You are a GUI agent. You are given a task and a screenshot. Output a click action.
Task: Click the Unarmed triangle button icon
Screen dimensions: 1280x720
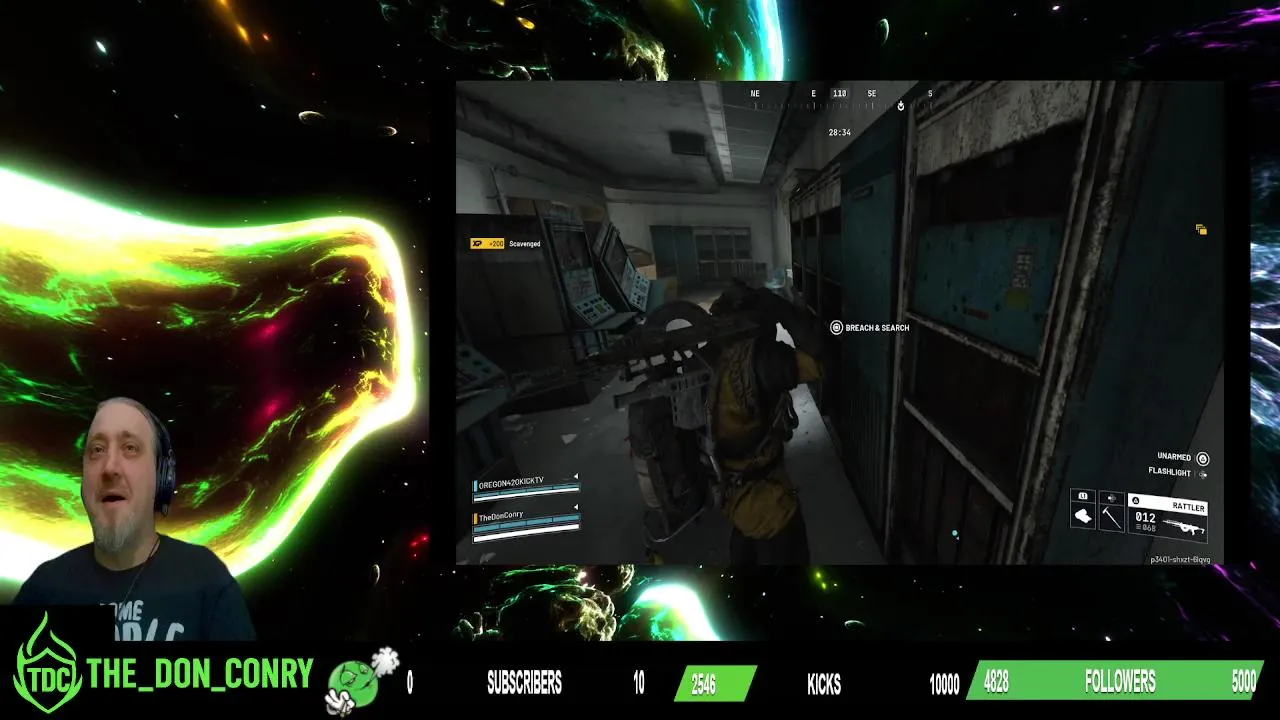(1203, 459)
